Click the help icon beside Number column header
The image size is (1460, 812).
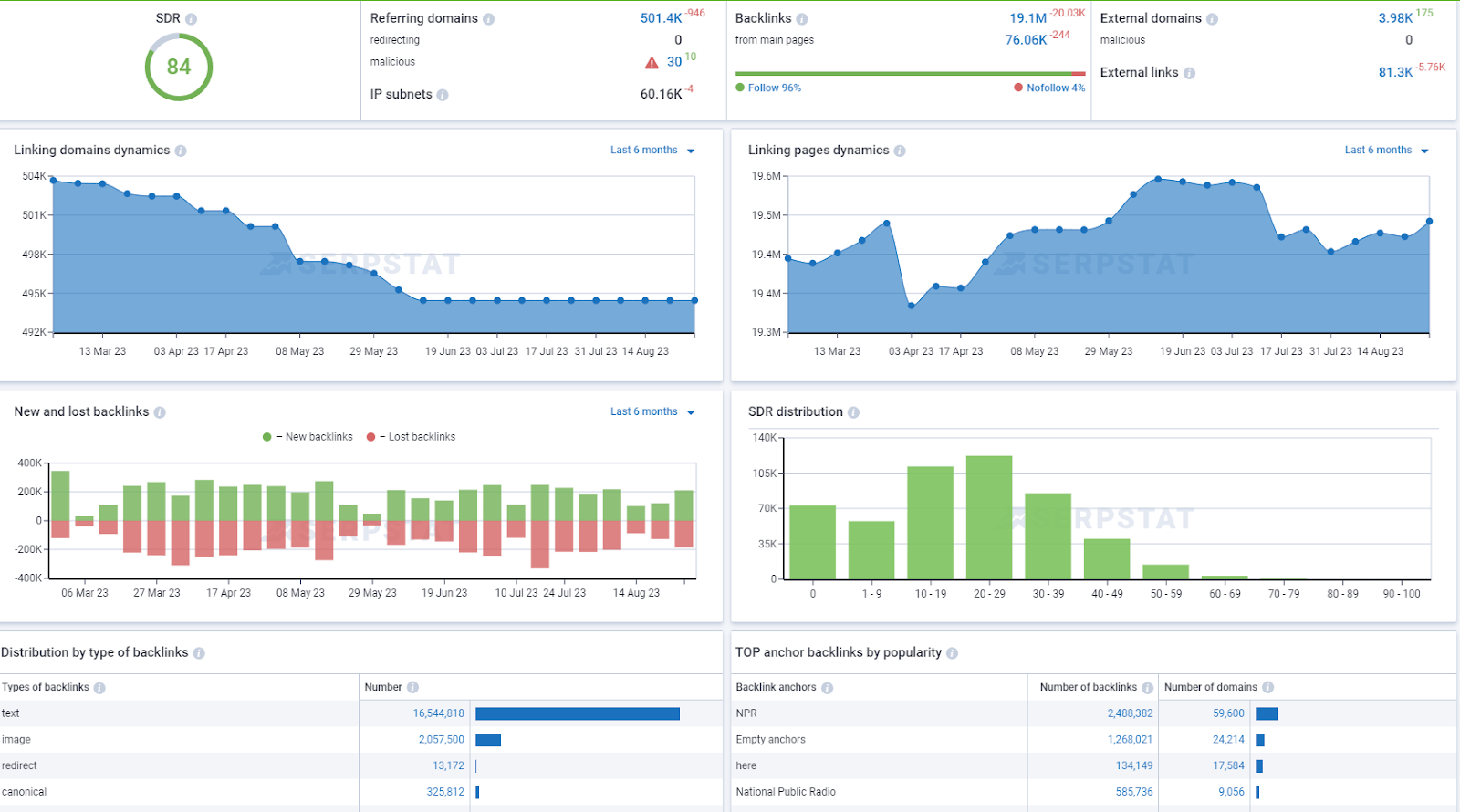pyautogui.click(x=412, y=688)
